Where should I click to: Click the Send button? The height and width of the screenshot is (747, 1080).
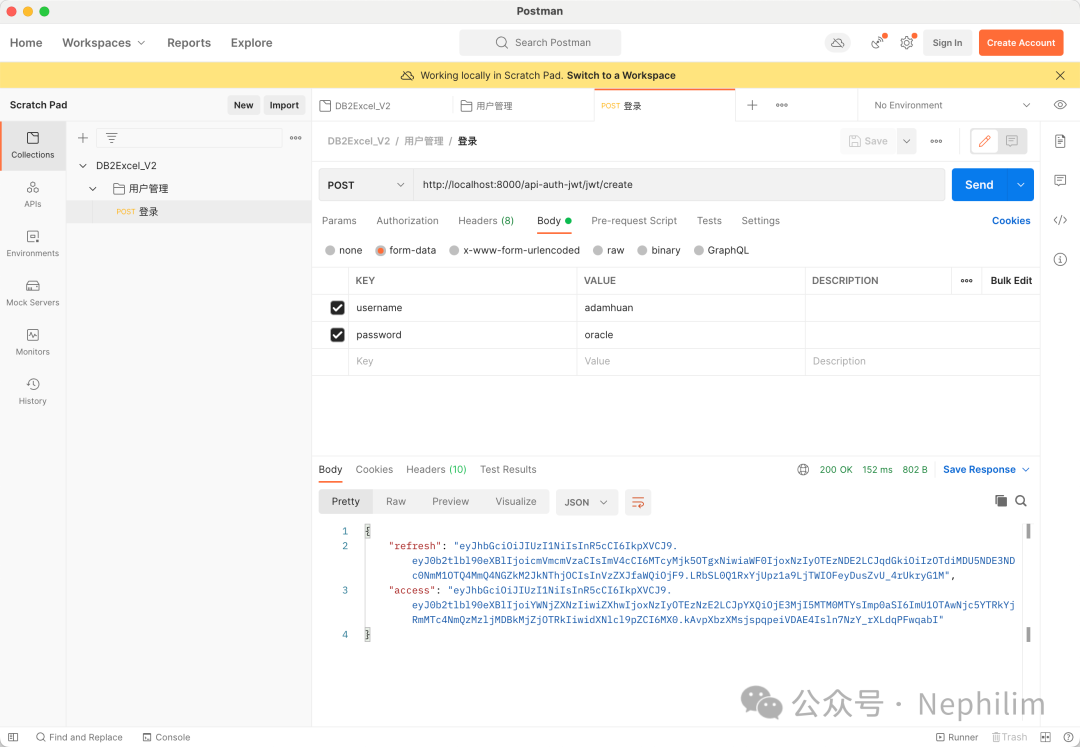(x=979, y=185)
